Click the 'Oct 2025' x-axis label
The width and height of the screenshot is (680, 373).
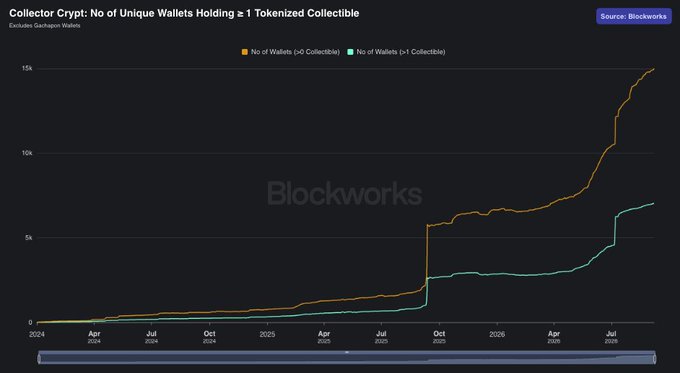[439, 337]
